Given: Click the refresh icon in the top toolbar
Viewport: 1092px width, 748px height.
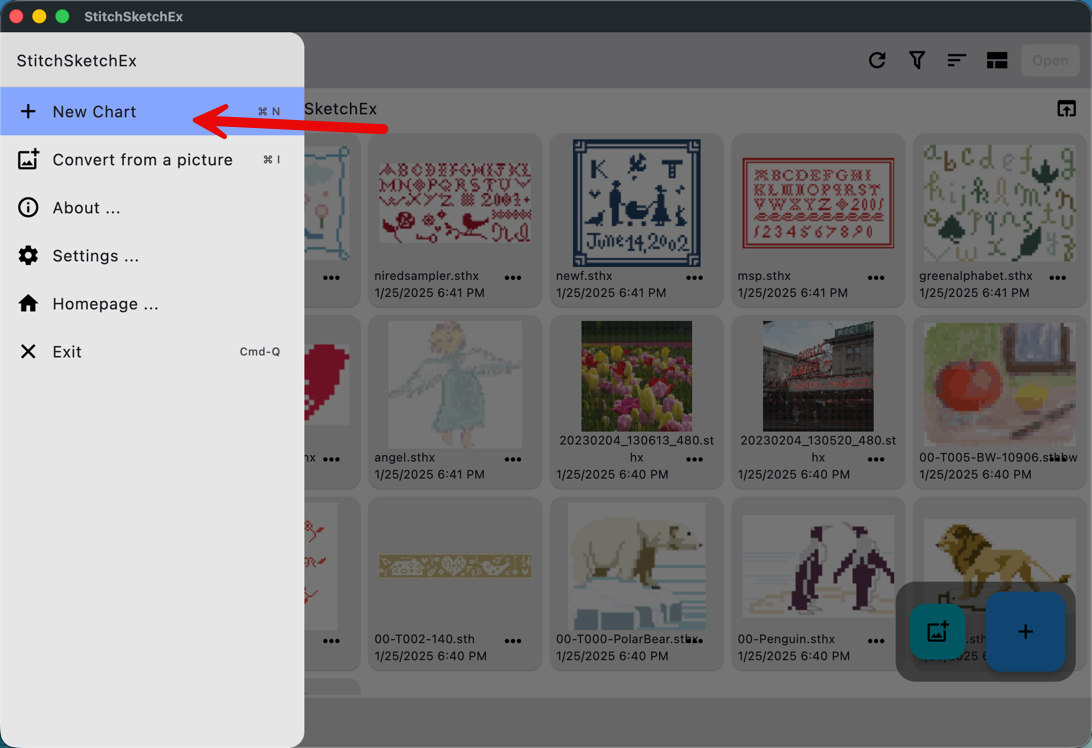Looking at the screenshot, I should pyautogui.click(x=877, y=61).
